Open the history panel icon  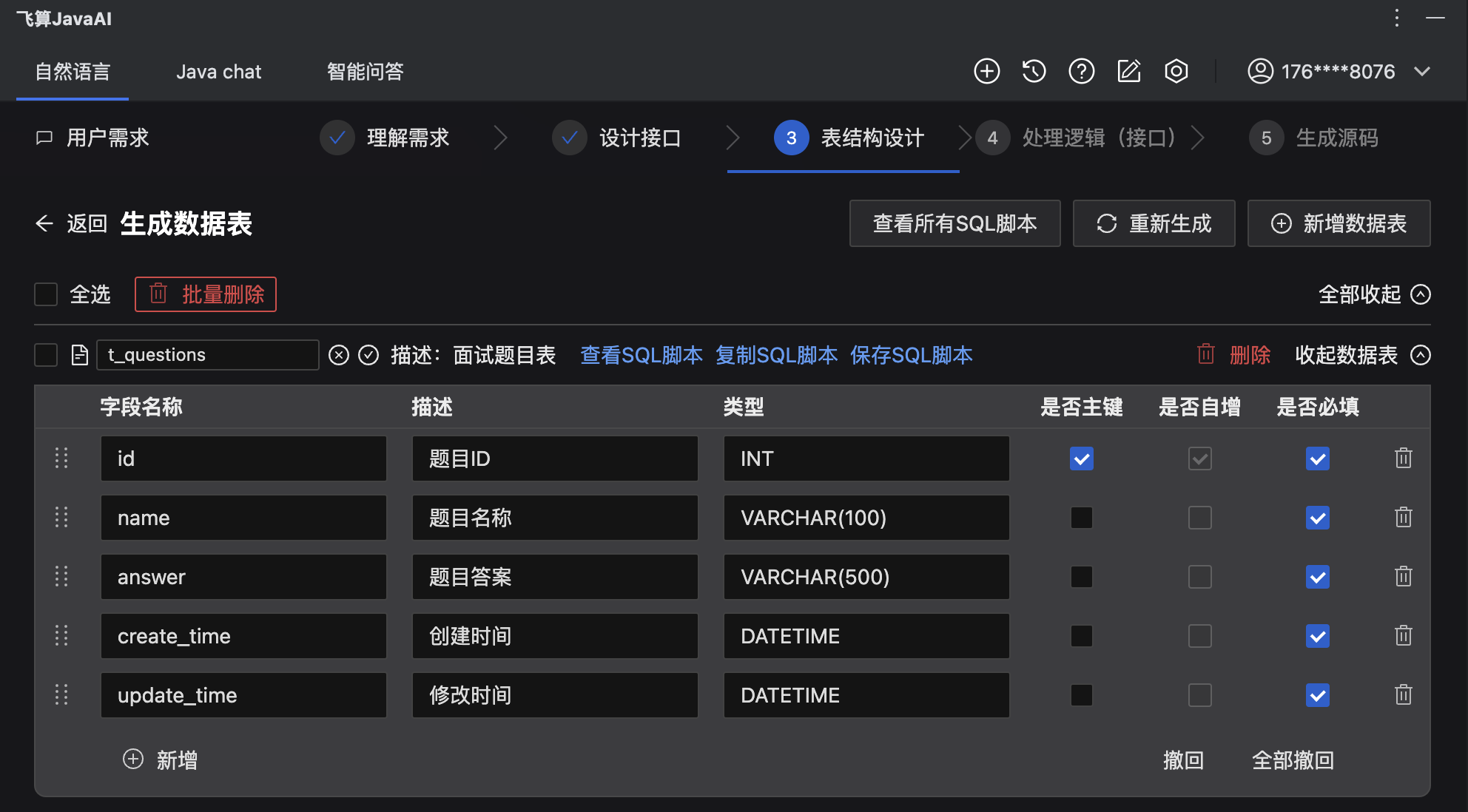(1034, 71)
